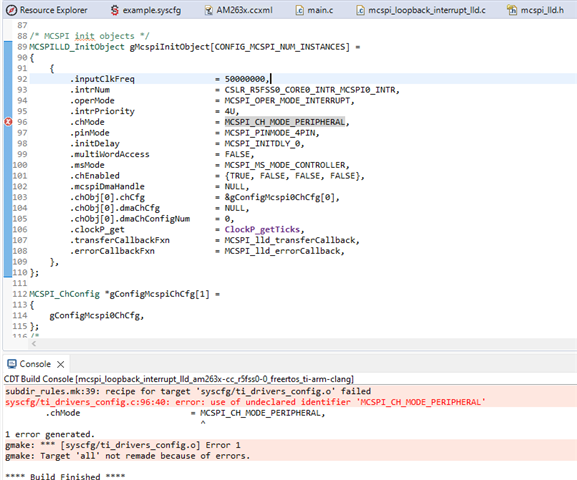Click the highlighted MCSPI_CH_MODE_PERIPHERAL identifier
Screen dimensions: 577x480
(285, 122)
